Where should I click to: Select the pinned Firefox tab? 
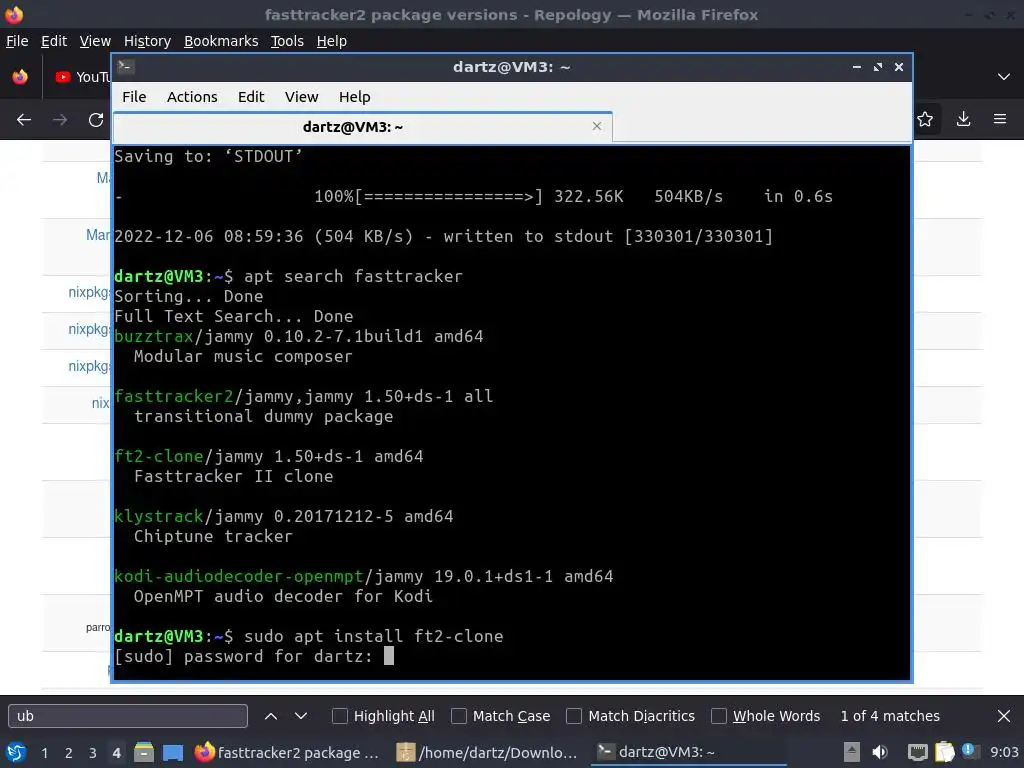click(x=20, y=76)
